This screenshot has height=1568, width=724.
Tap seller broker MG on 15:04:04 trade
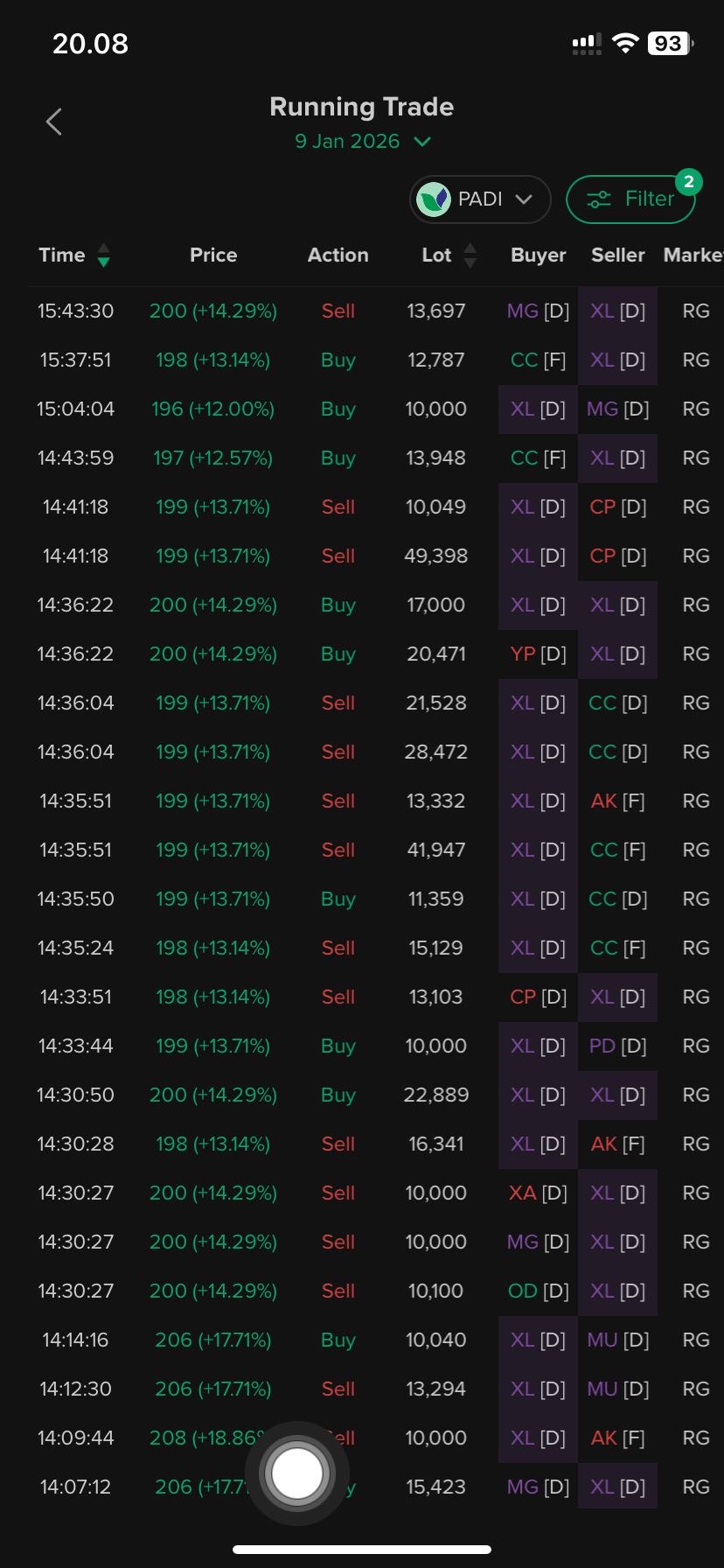click(617, 409)
